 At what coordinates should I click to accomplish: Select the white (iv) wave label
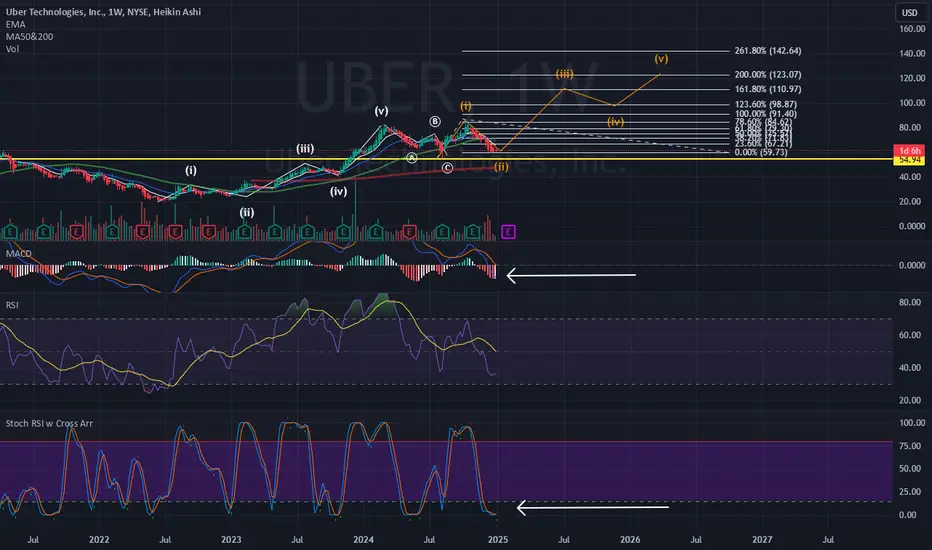click(x=338, y=191)
